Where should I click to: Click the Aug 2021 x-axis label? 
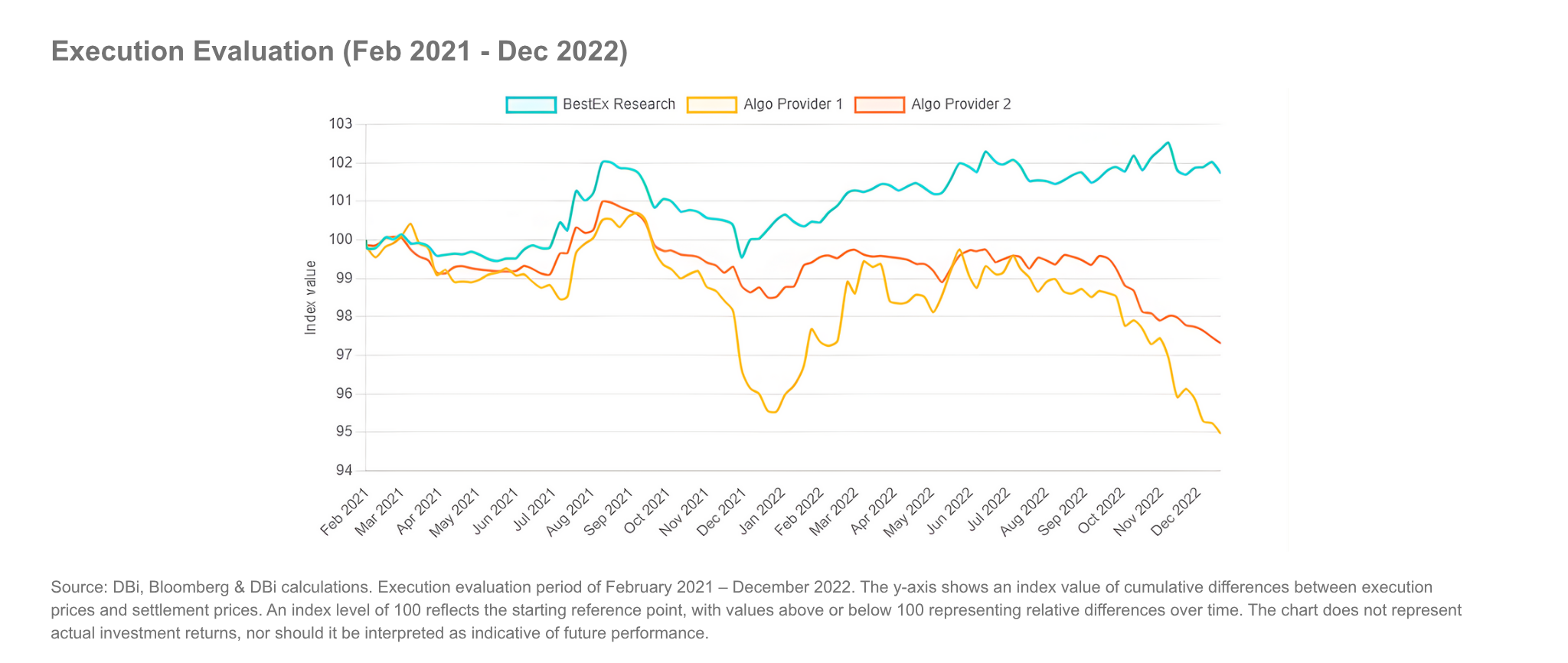tap(574, 511)
